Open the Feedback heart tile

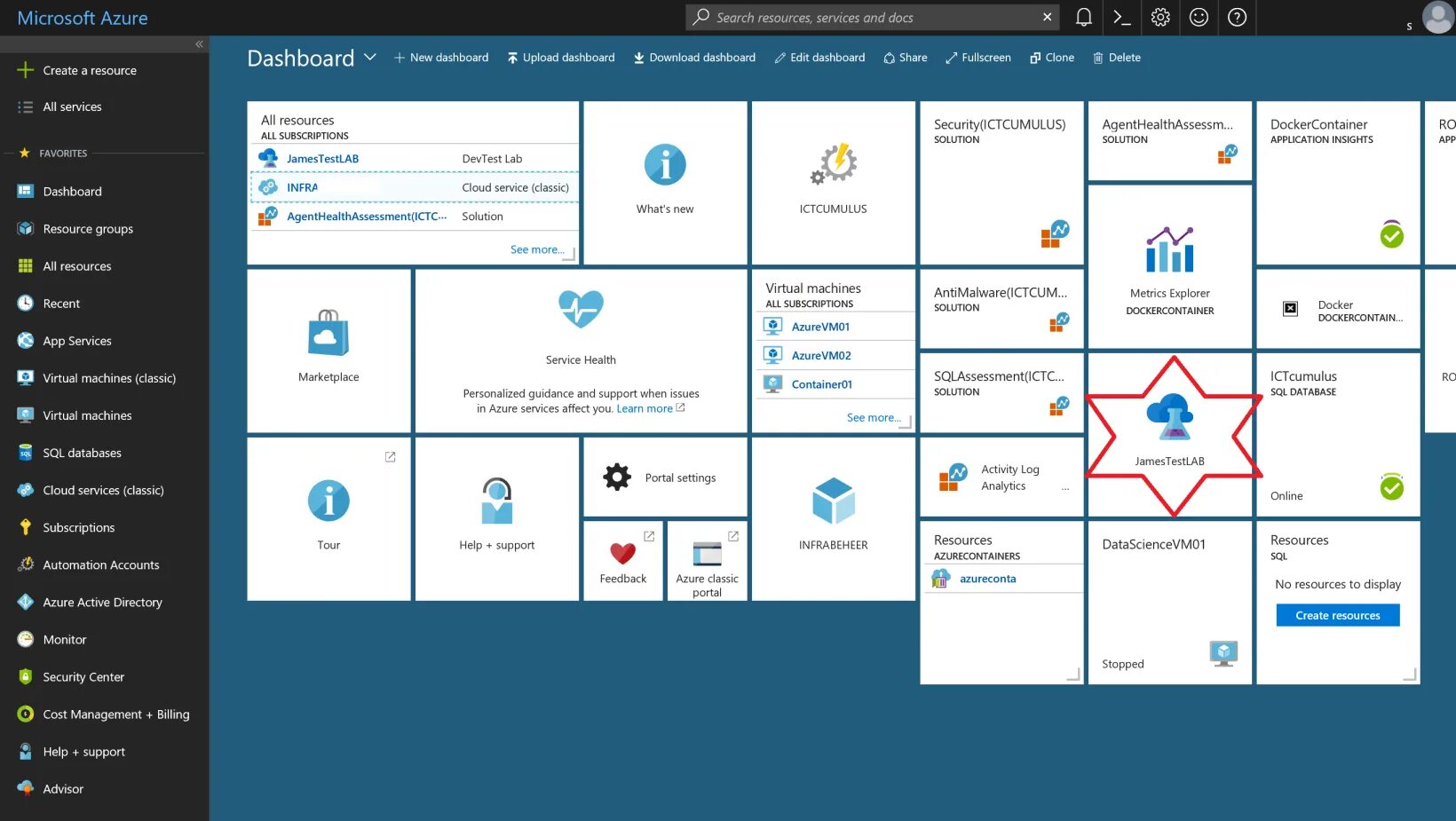click(623, 561)
